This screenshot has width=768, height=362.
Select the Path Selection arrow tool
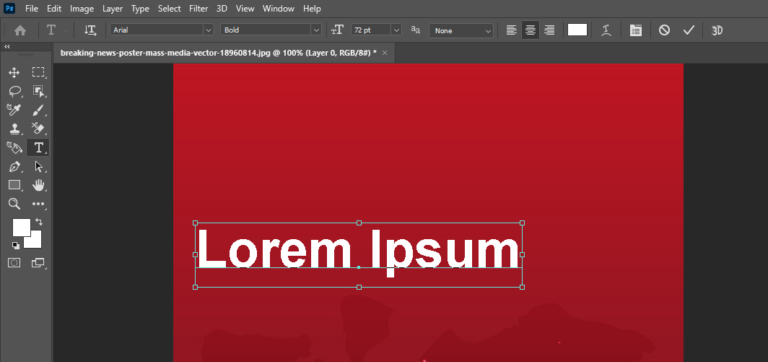click(x=38, y=167)
